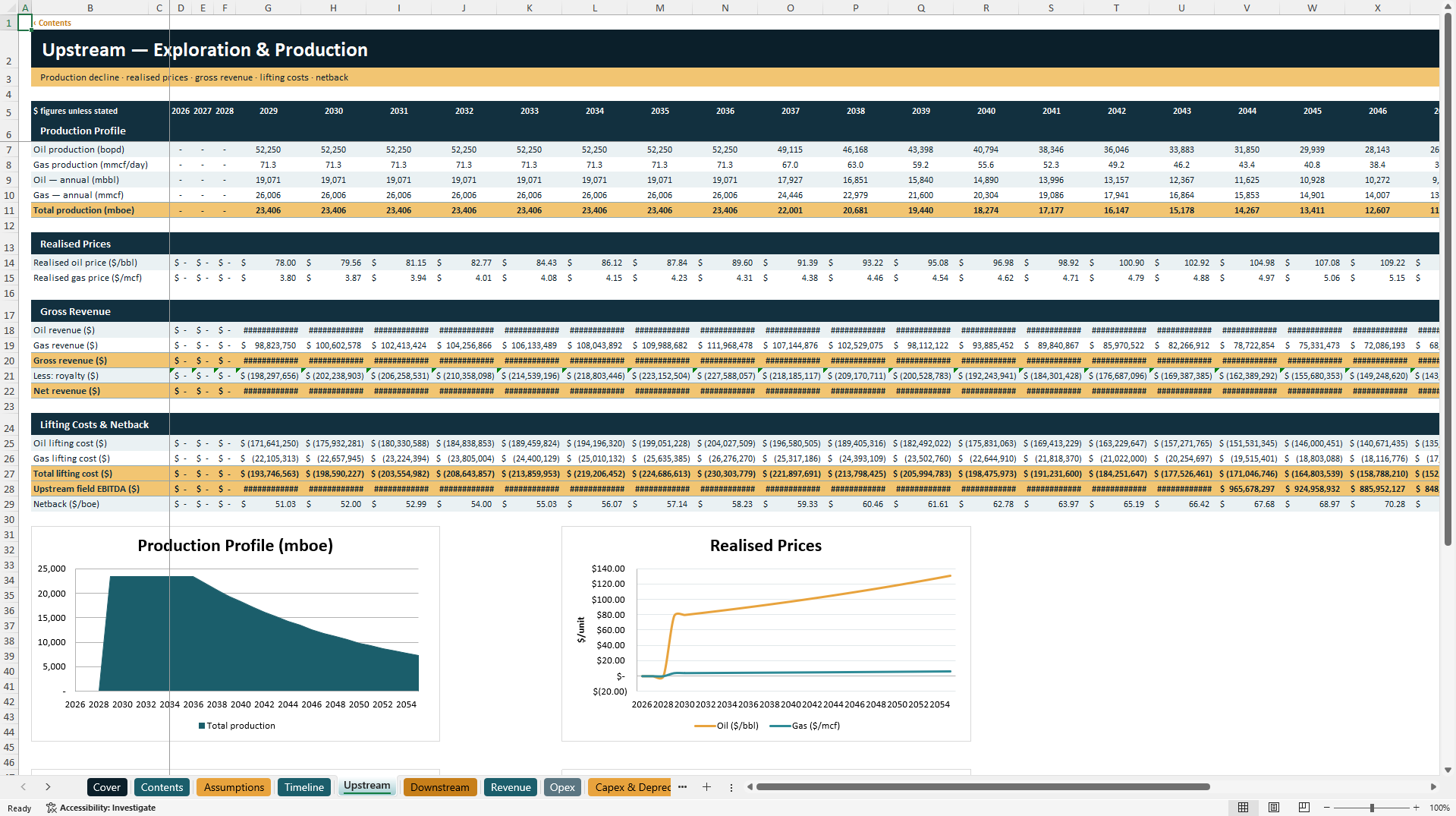1456x816 pixels.
Task: Add a new sheet with plus icon
Action: pyautogui.click(x=706, y=787)
